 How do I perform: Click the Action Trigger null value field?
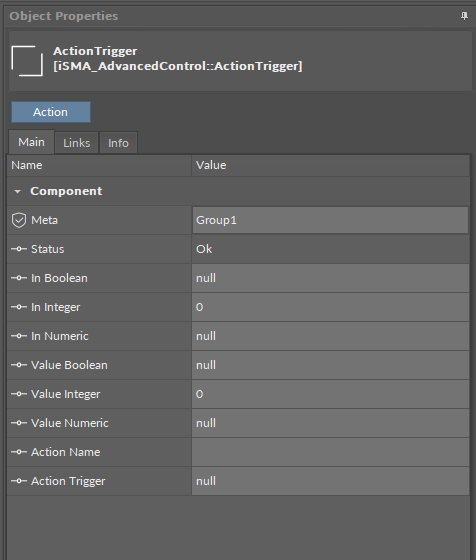click(330, 481)
